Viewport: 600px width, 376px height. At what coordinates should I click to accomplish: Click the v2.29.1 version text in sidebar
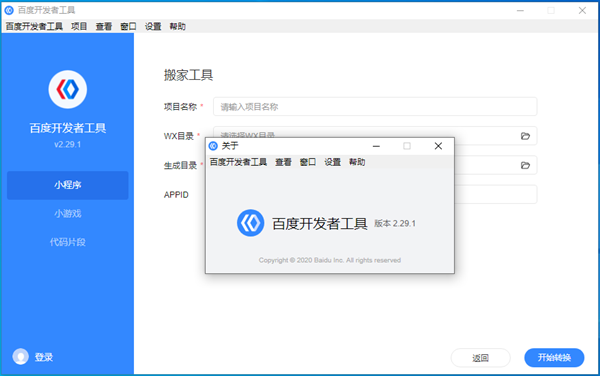68,145
